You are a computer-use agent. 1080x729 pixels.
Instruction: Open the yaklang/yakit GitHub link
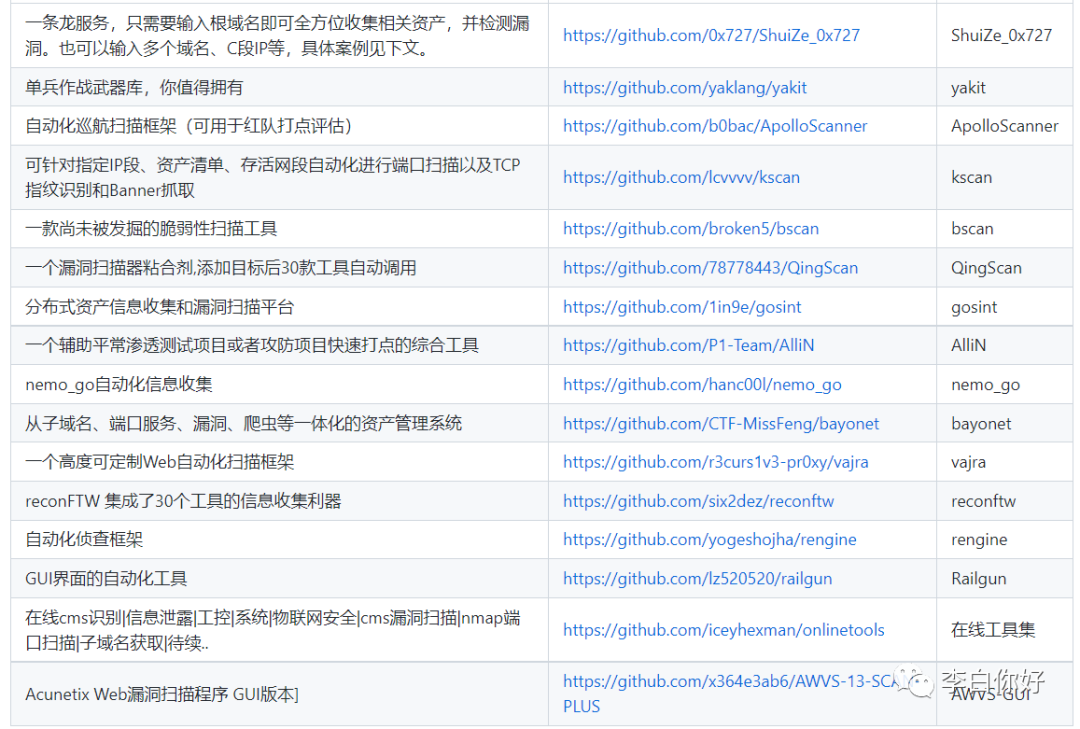(x=685, y=88)
